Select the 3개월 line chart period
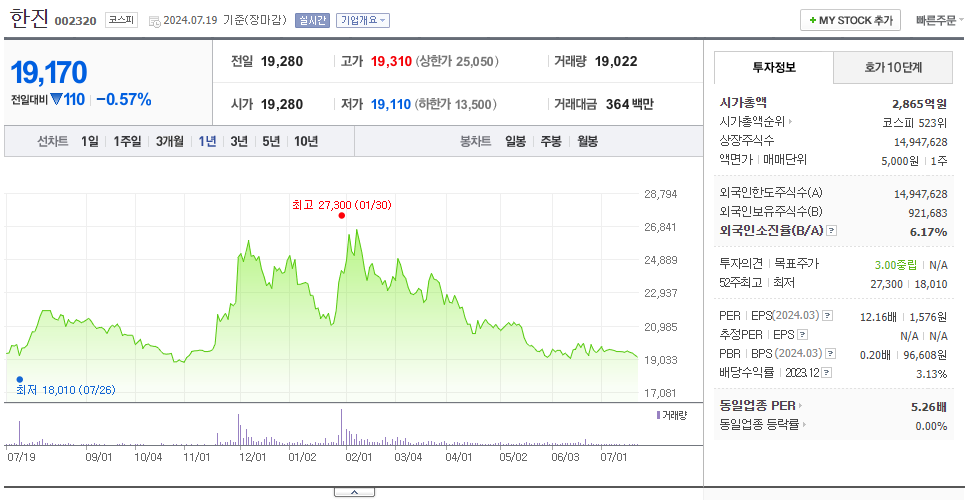This screenshot has width=968, height=500. tap(170, 141)
